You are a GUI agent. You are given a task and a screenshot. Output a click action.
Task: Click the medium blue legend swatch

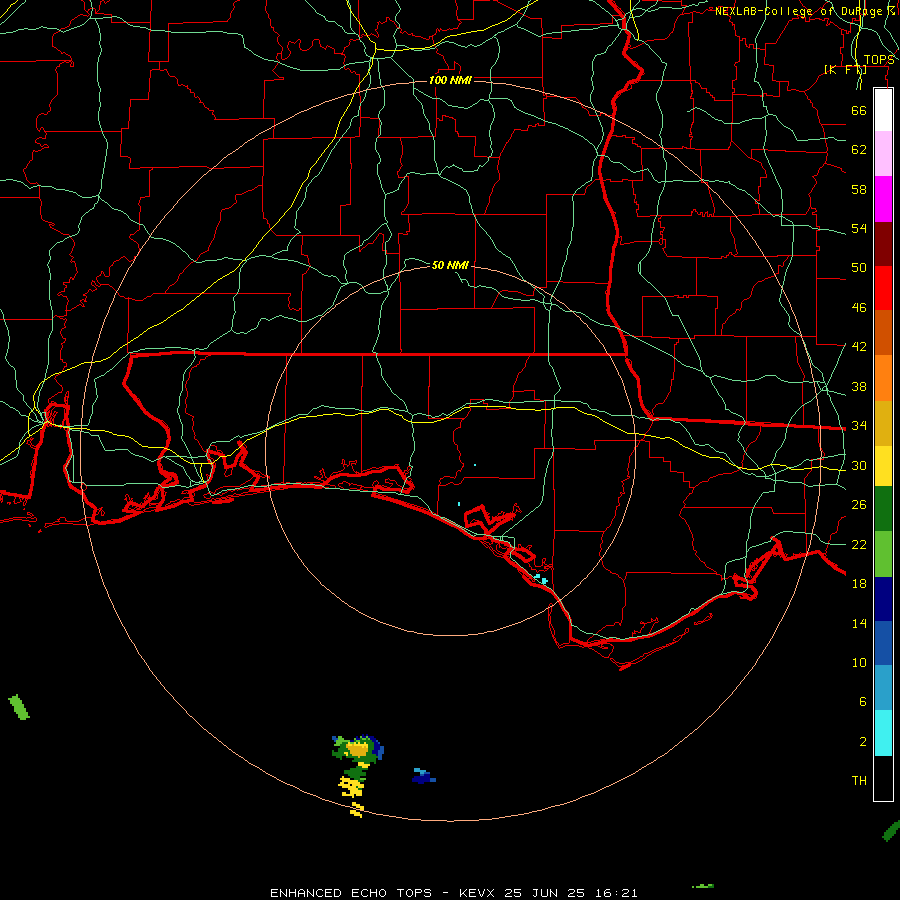pyautogui.click(x=883, y=643)
